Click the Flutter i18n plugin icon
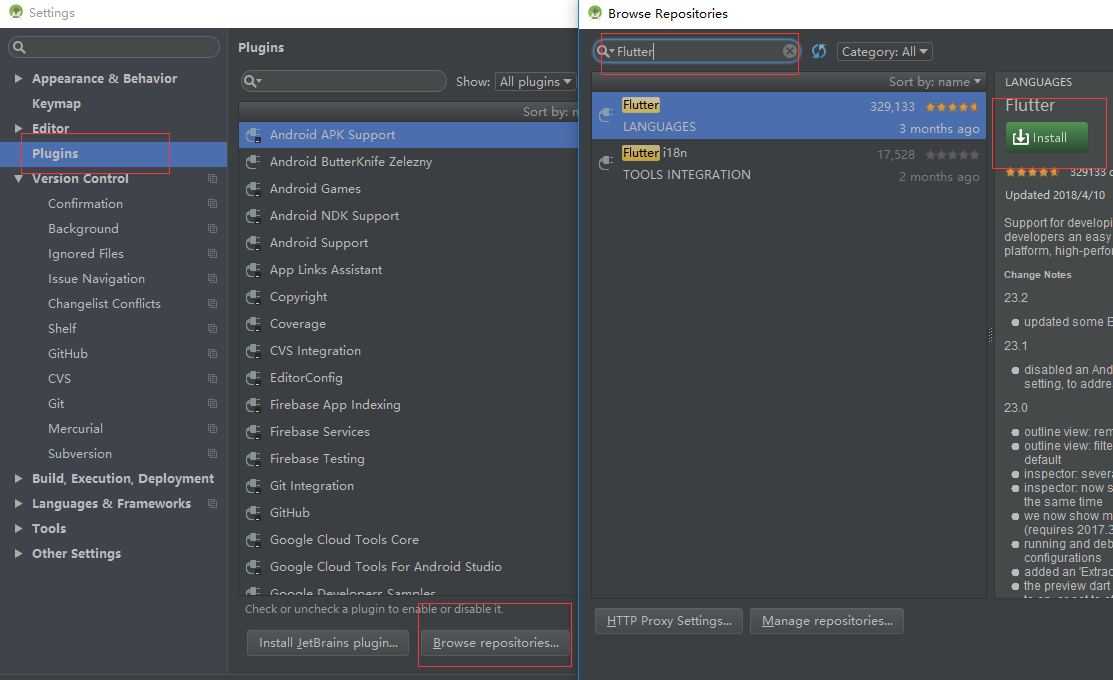The height and width of the screenshot is (680, 1113). point(606,163)
